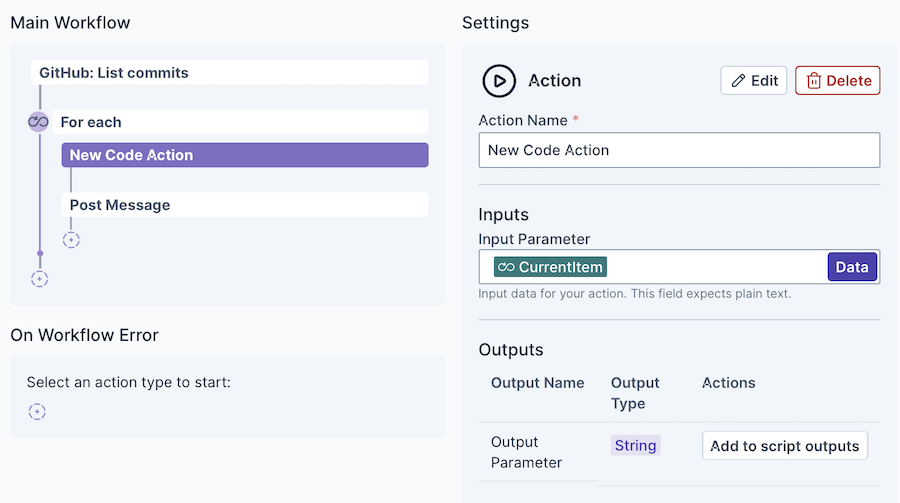Click the Action Name text field
Screen dimensions: 900x503
pyautogui.click(x=679, y=150)
